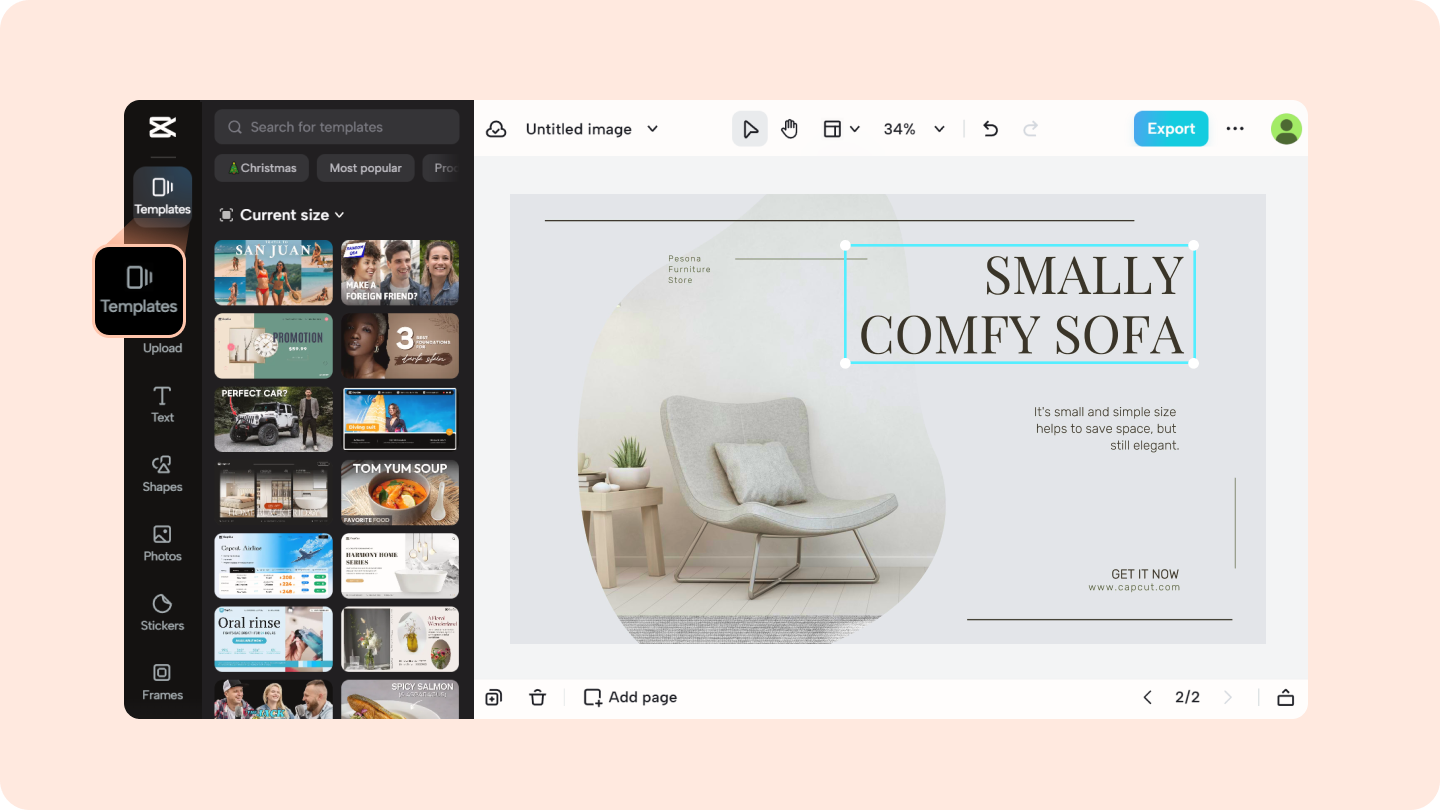Open the 34% zoom level dropdown
The image size is (1440, 810).
[x=914, y=129]
